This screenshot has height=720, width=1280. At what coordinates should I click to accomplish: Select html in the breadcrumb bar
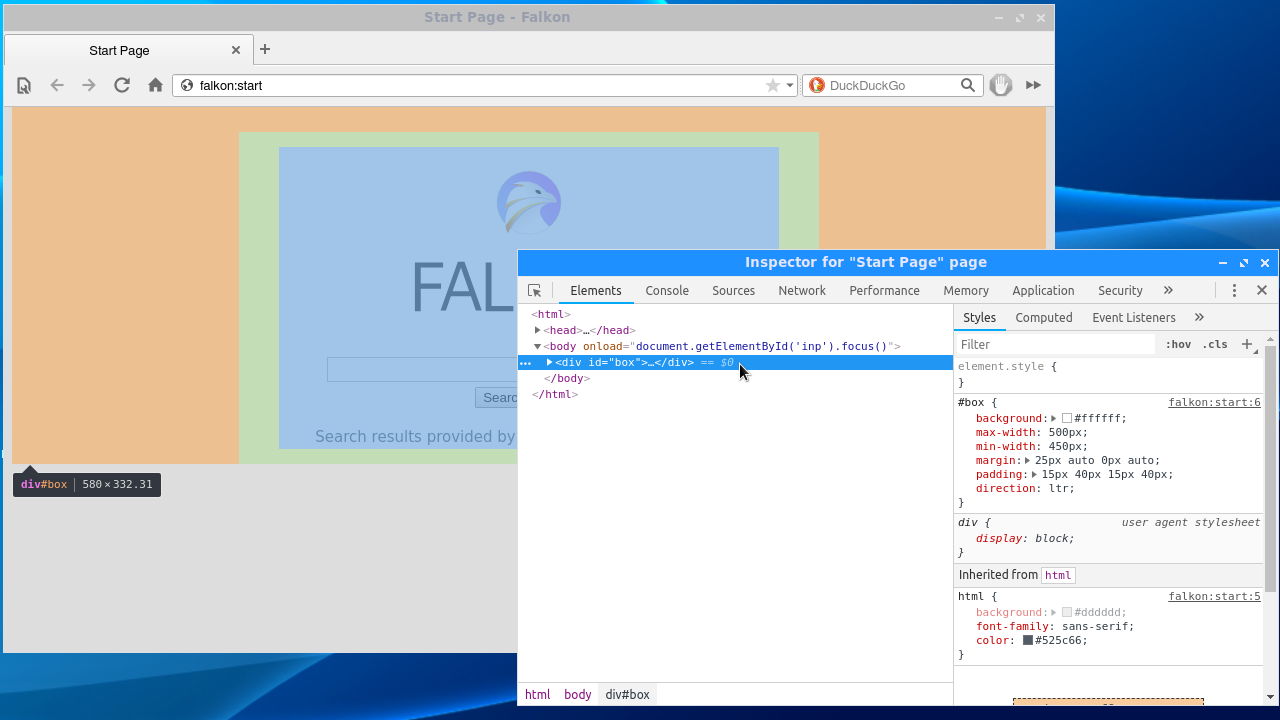pos(538,695)
